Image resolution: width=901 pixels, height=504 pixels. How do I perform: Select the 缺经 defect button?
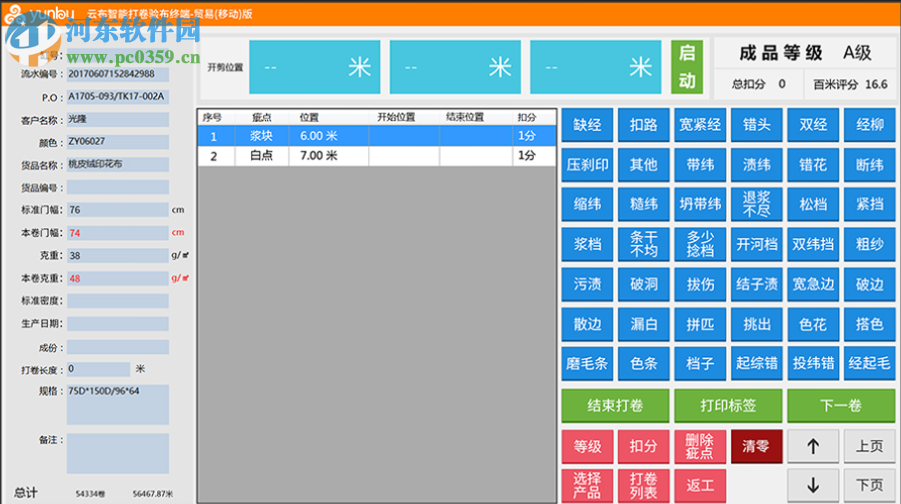click(587, 125)
